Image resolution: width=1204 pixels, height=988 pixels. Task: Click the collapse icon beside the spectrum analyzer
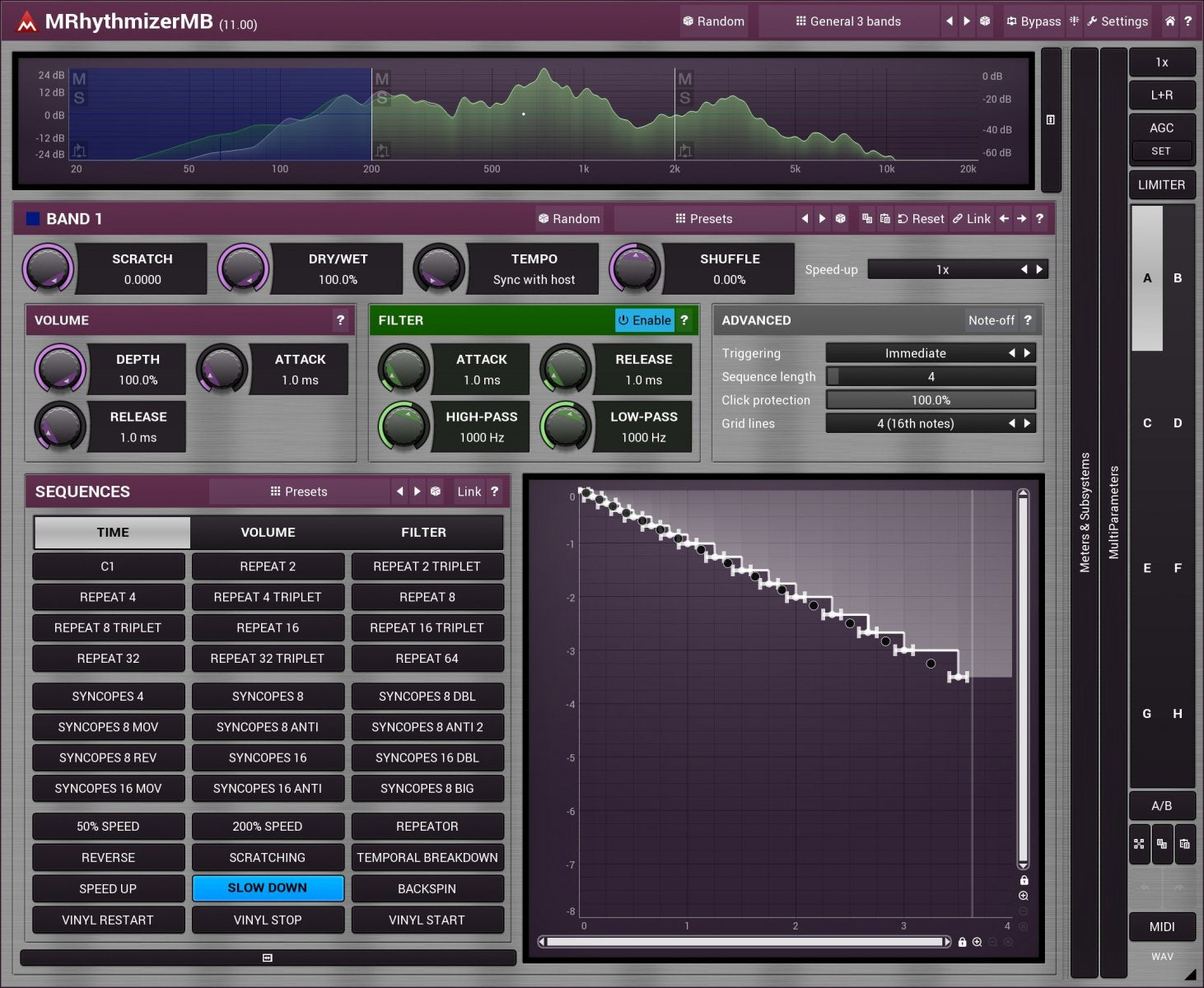click(1051, 120)
